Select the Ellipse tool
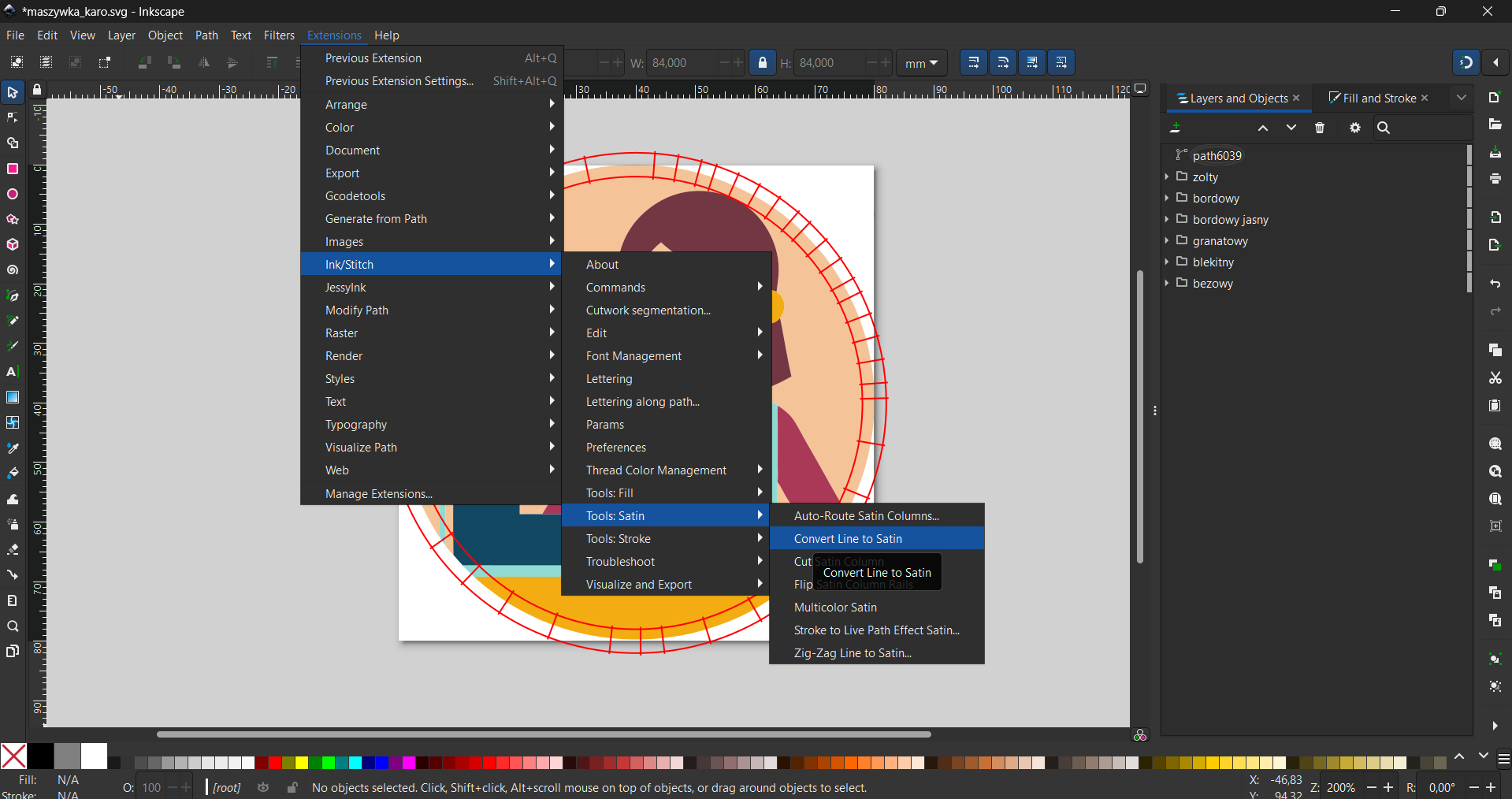The image size is (1512, 799). coord(13,194)
